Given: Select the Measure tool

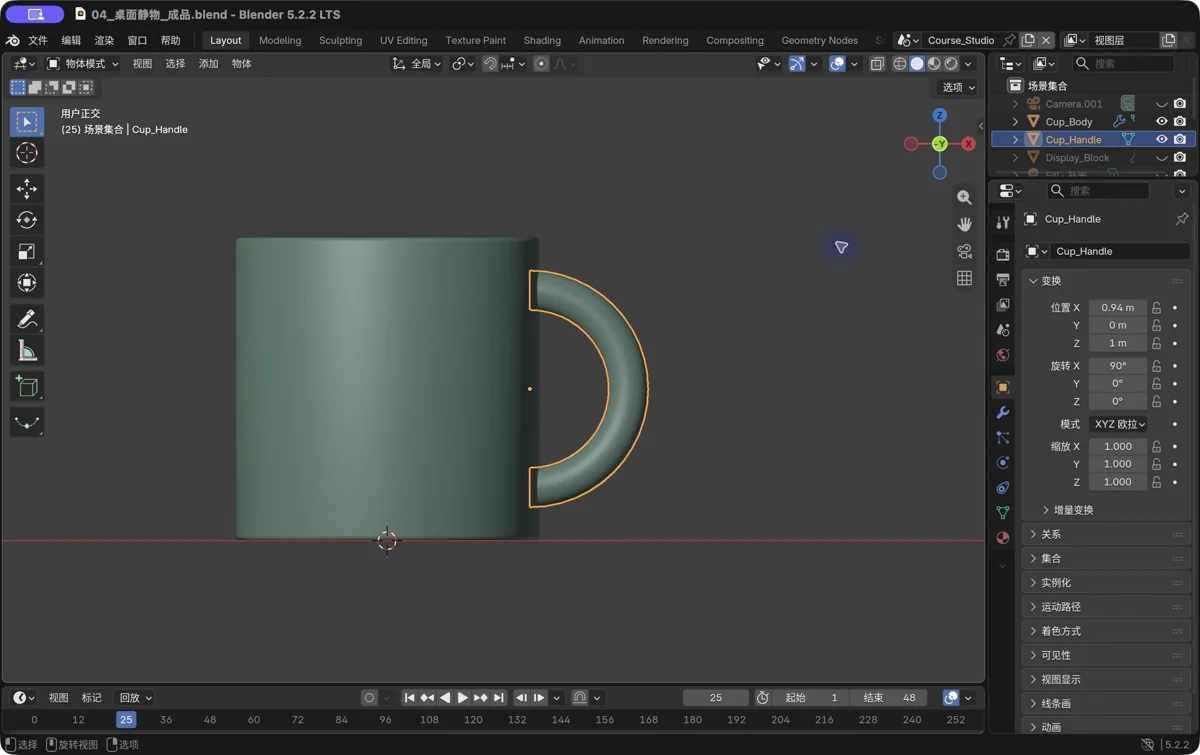Looking at the screenshot, I should click(27, 351).
